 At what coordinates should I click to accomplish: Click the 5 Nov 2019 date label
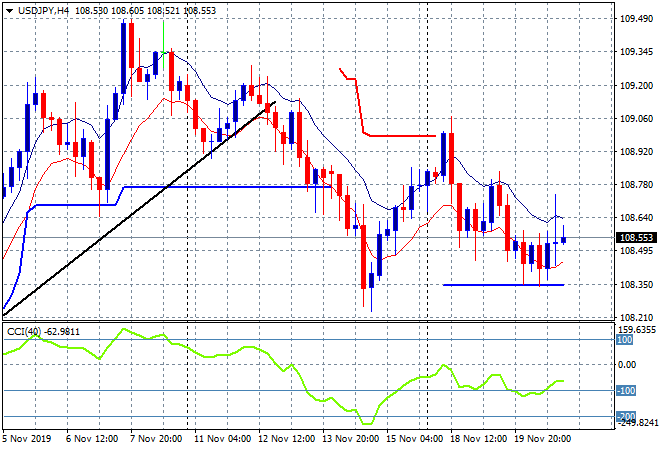(x=27, y=439)
